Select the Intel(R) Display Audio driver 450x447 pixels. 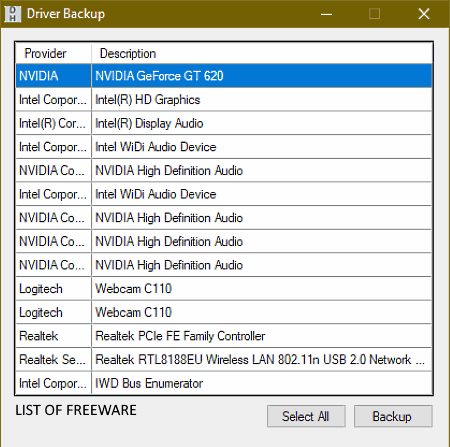[x=224, y=123]
